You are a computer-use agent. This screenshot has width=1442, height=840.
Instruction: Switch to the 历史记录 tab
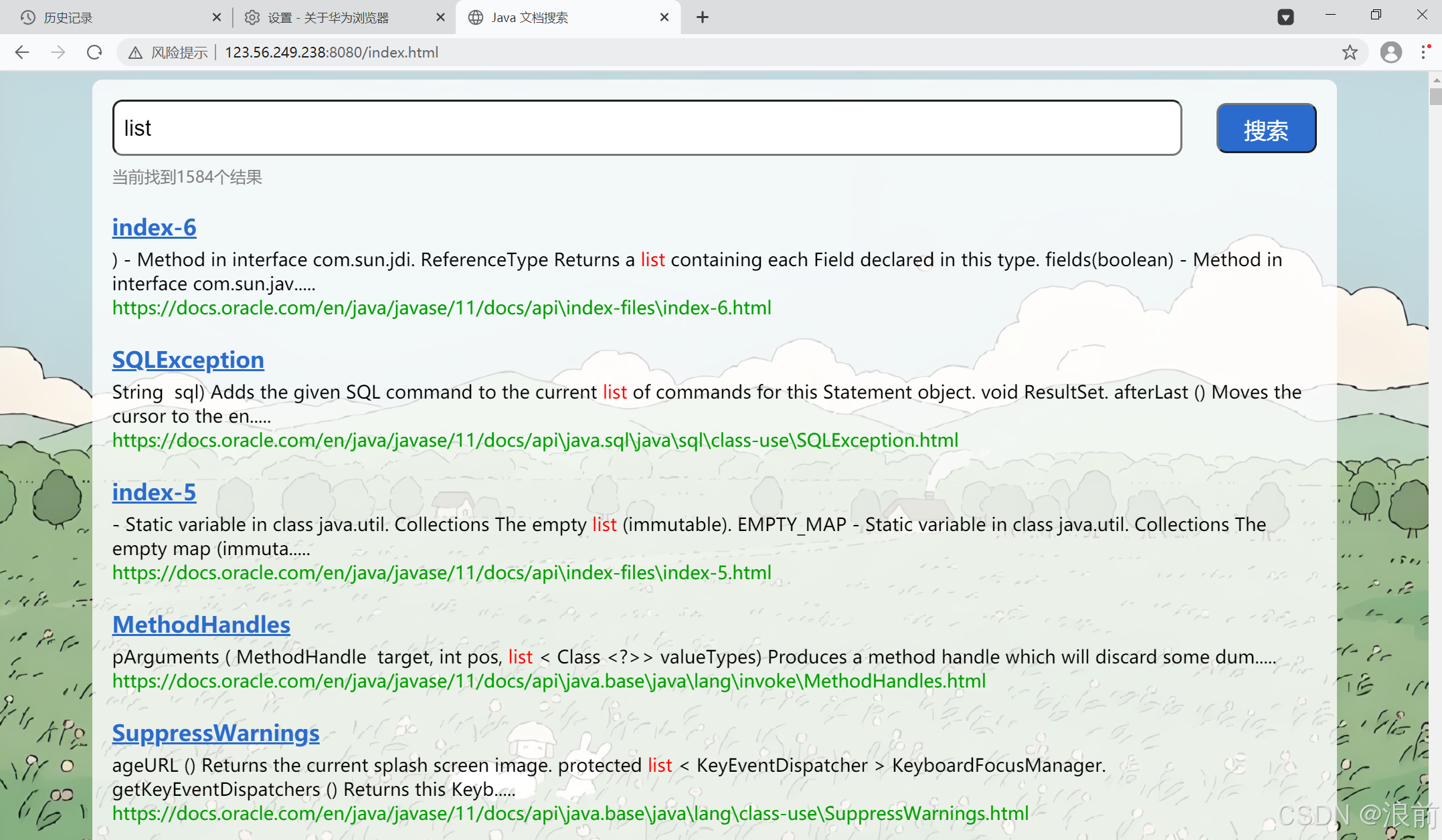(68, 17)
